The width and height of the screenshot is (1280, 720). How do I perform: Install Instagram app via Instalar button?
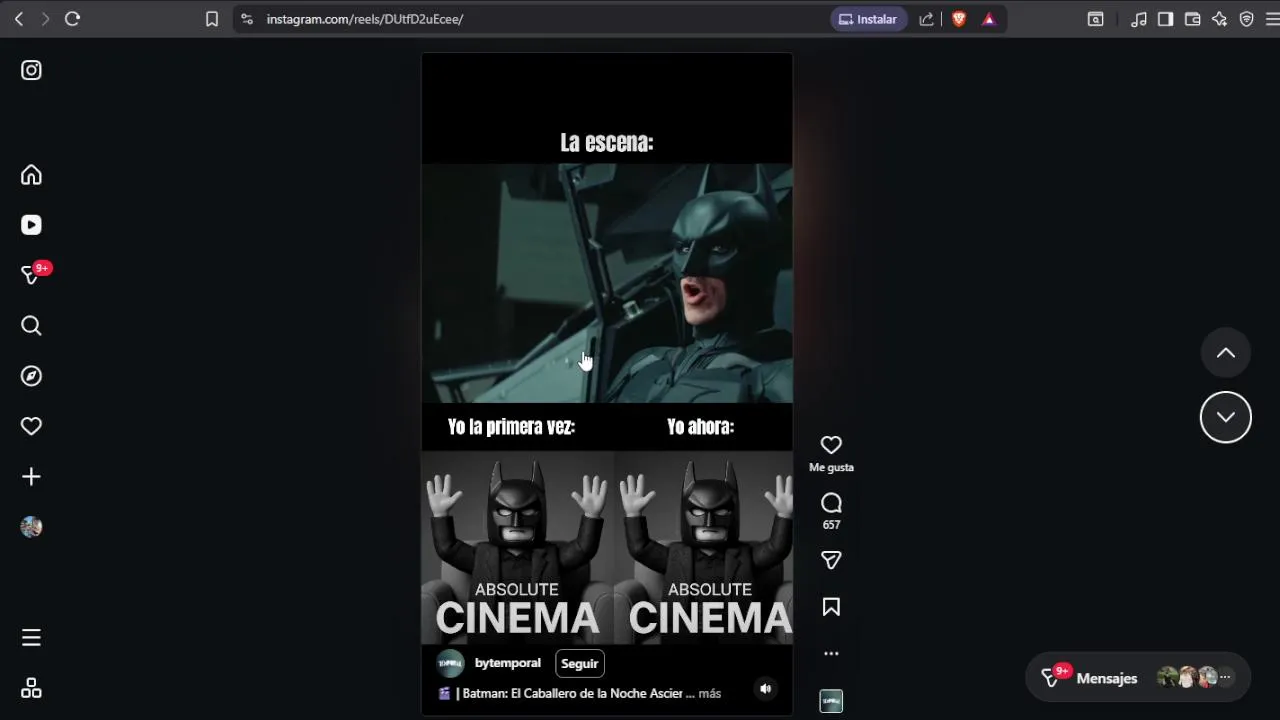pyautogui.click(x=868, y=19)
